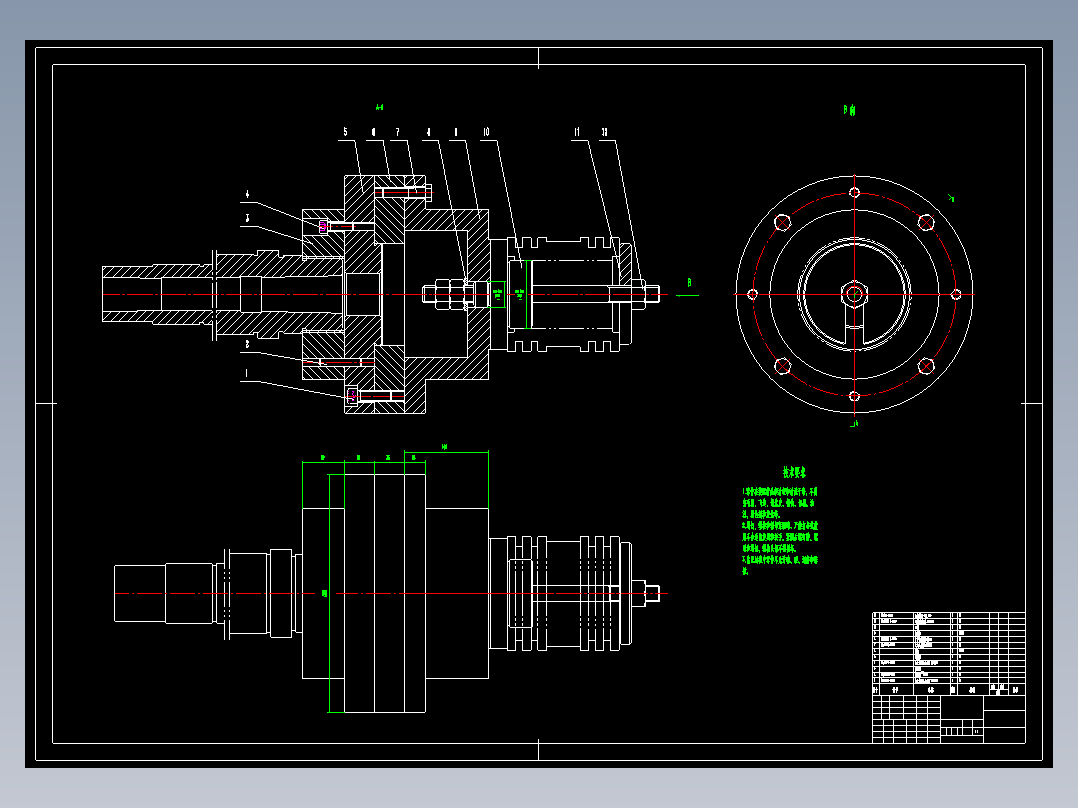The height and width of the screenshot is (808, 1078).
Task: Click the lower magenta screw head in section view
Action: (352, 395)
